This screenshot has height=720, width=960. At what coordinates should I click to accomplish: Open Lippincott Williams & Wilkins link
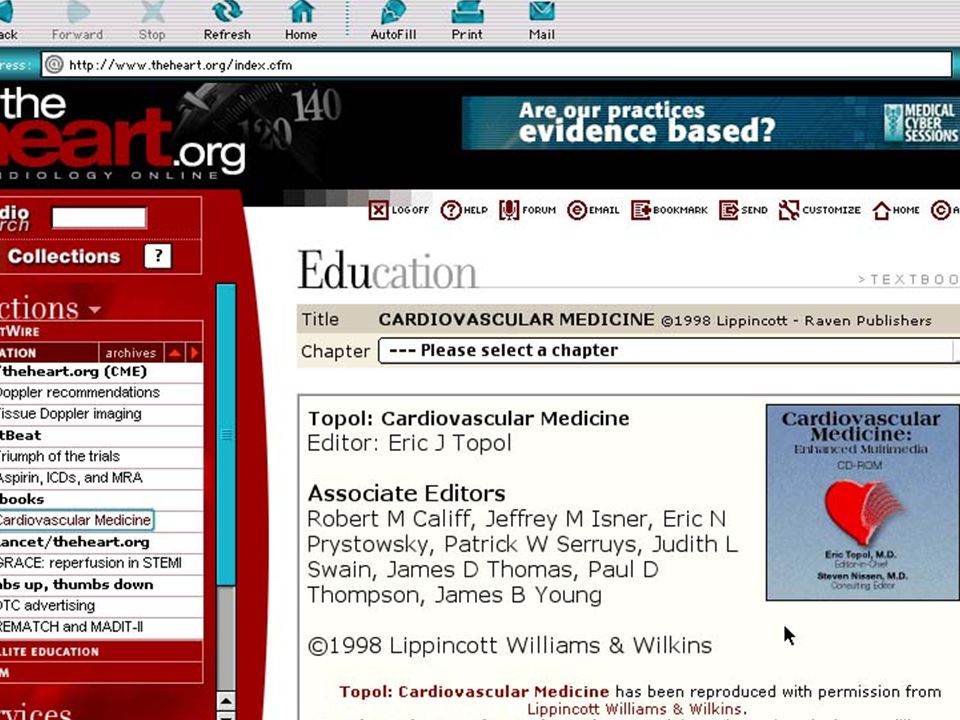tap(637, 710)
